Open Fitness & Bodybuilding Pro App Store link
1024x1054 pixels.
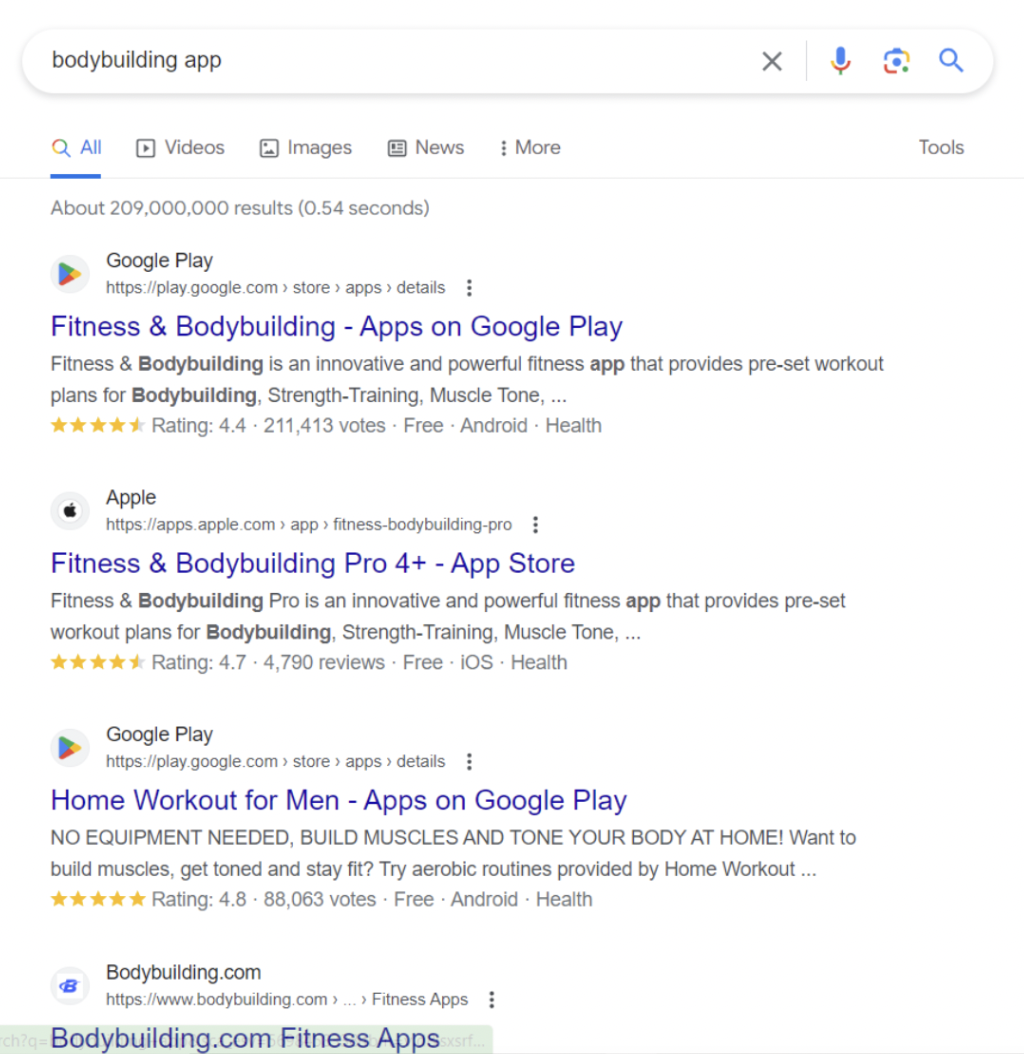(x=312, y=564)
